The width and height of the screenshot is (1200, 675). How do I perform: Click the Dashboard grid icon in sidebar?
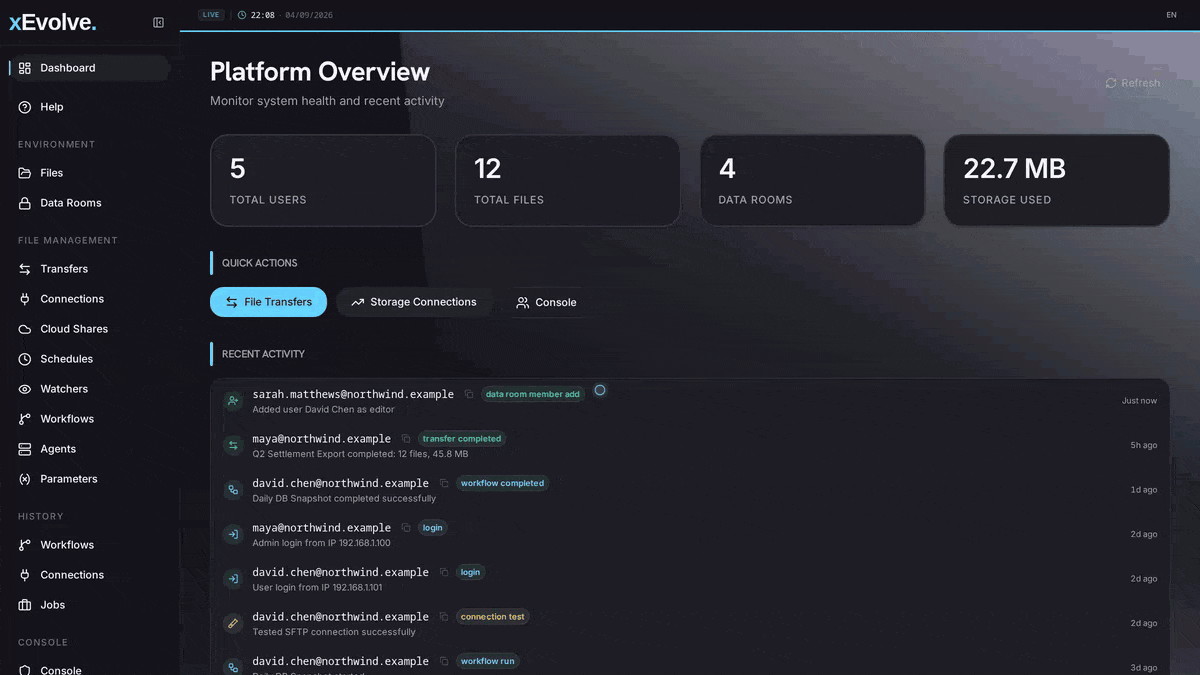tap(25, 68)
